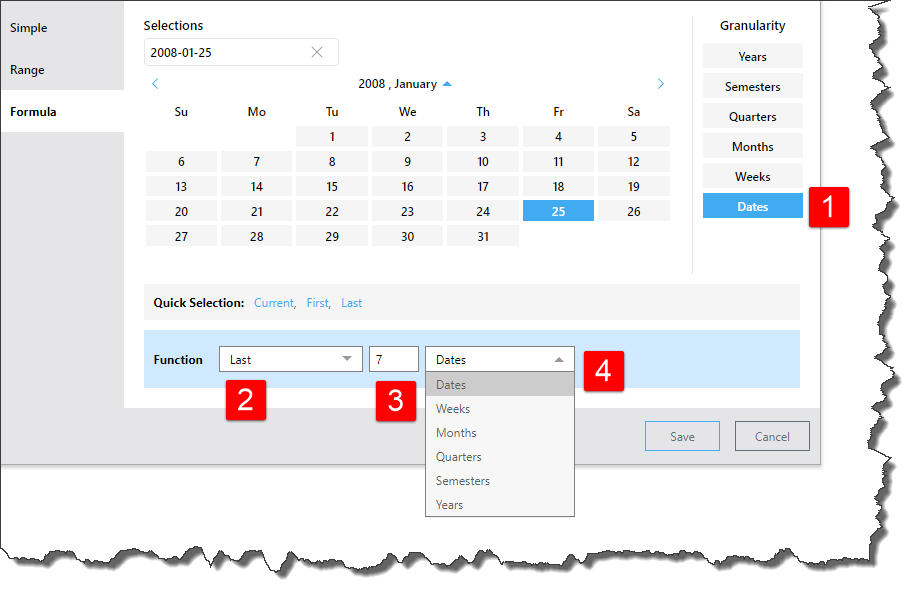Viewport: 916px width, 593px height.
Task: Collapse the Dates unit dropdown
Action: (499, 359)
